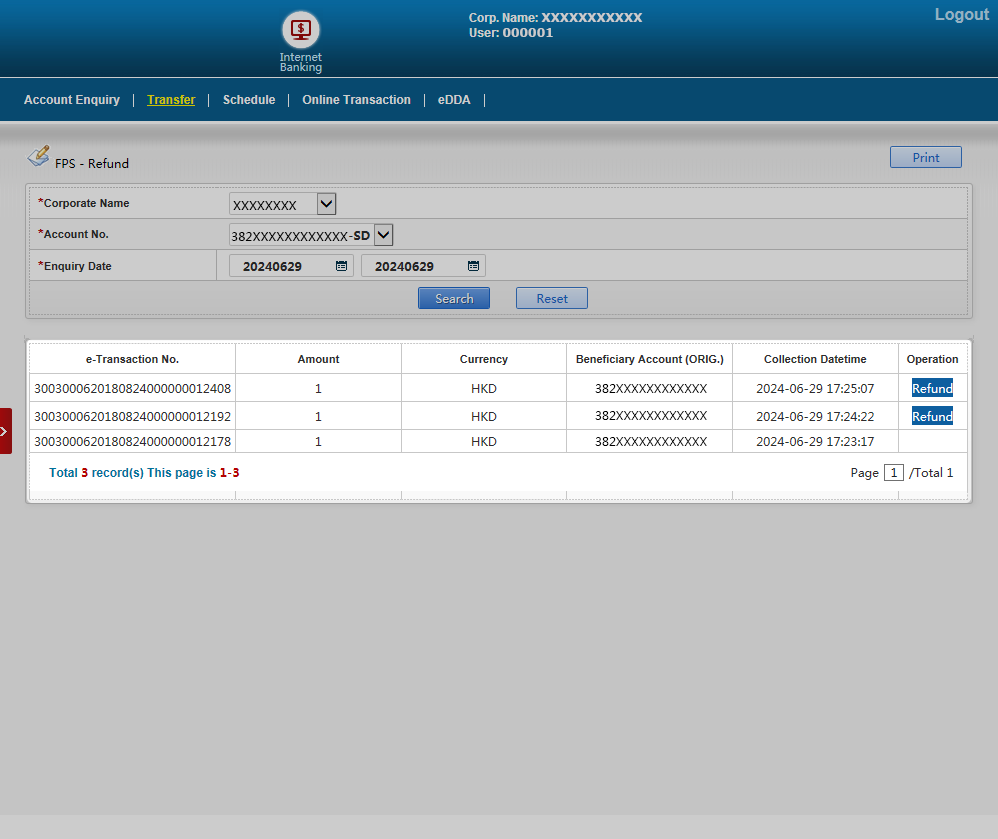This screenshot has width=998, height=839.
Task: Open the Account No. dropdown
Action: click(384, 235)
